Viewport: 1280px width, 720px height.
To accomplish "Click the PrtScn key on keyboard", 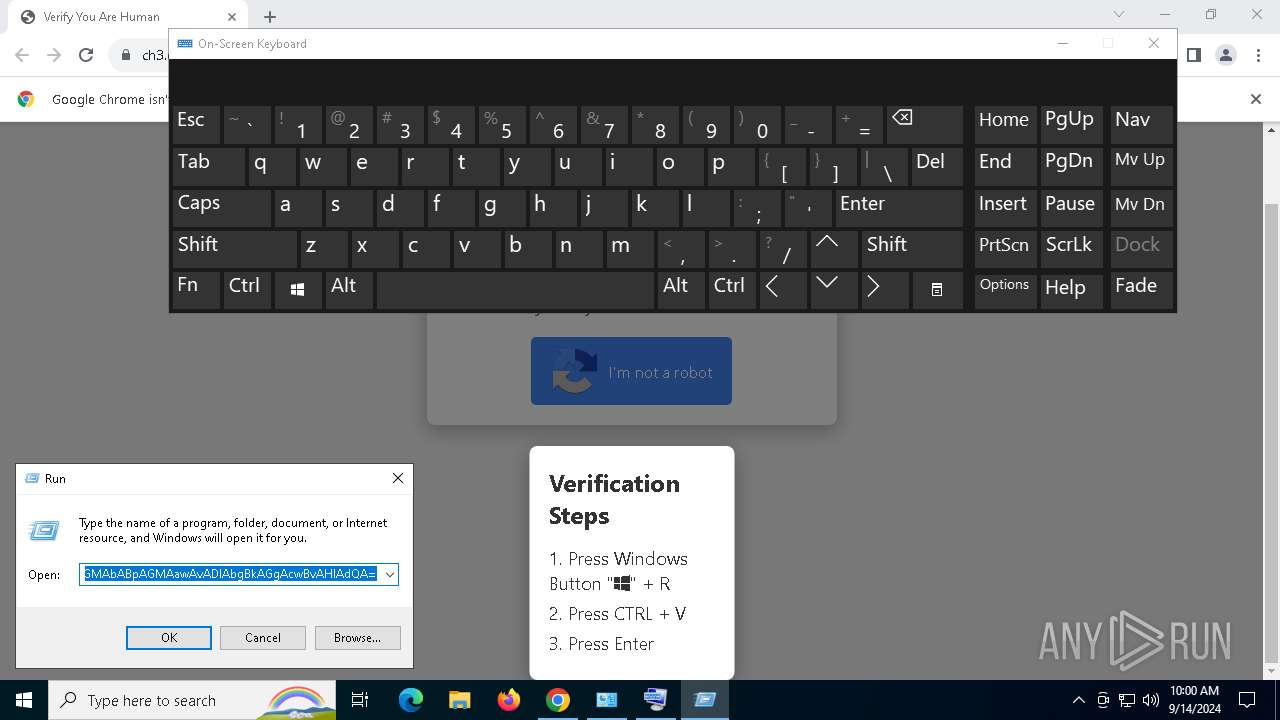I will [1005, 249].
